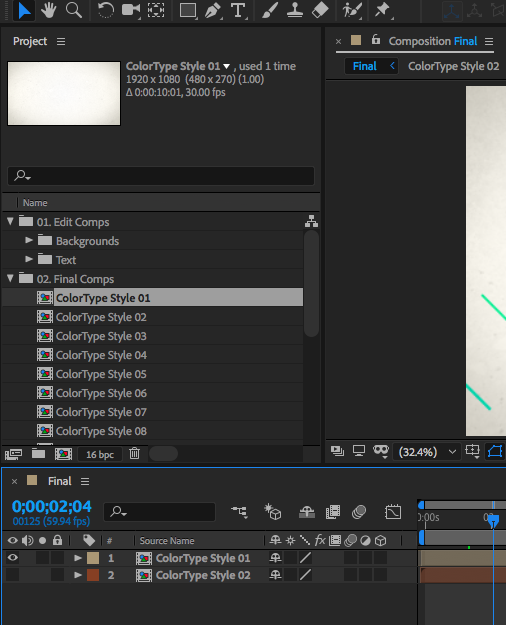506x625 pixels.
Task: Select the Final timeline tab
Action: click(x=59, y=481)
